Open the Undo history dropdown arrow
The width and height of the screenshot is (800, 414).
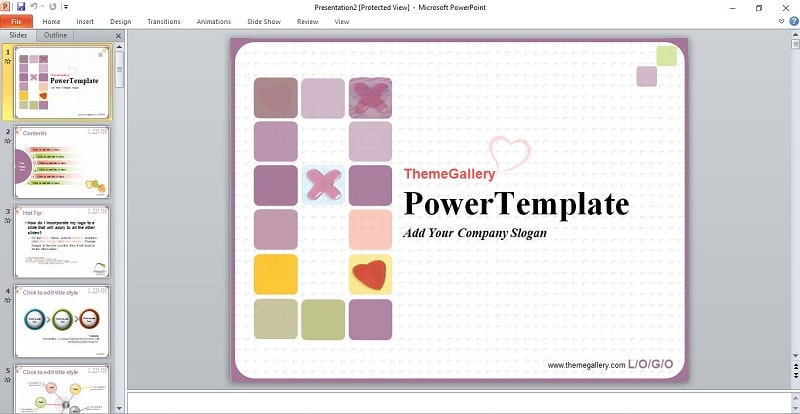coord(42,7)
